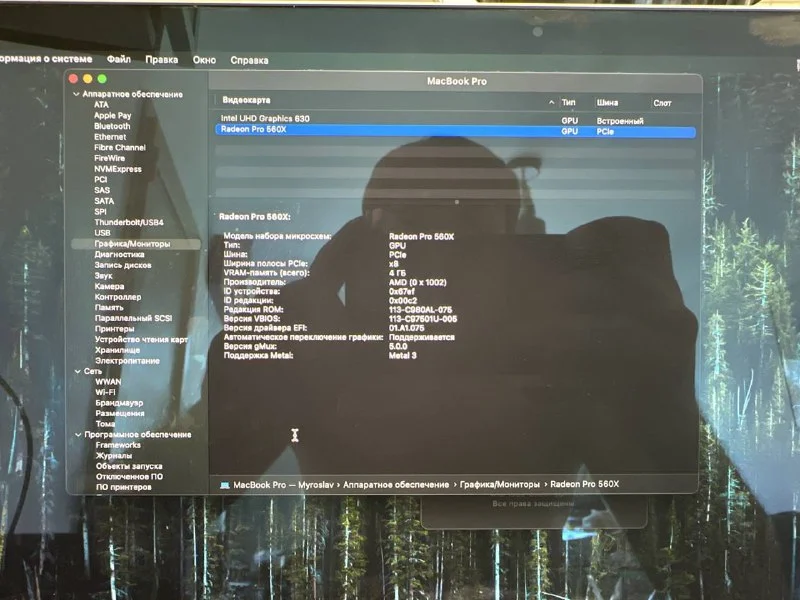The height and width of the screenshot is (600, 800).
Task: Click the green full-screen window button
Action: pyautogui.click(x=101, y=78)
